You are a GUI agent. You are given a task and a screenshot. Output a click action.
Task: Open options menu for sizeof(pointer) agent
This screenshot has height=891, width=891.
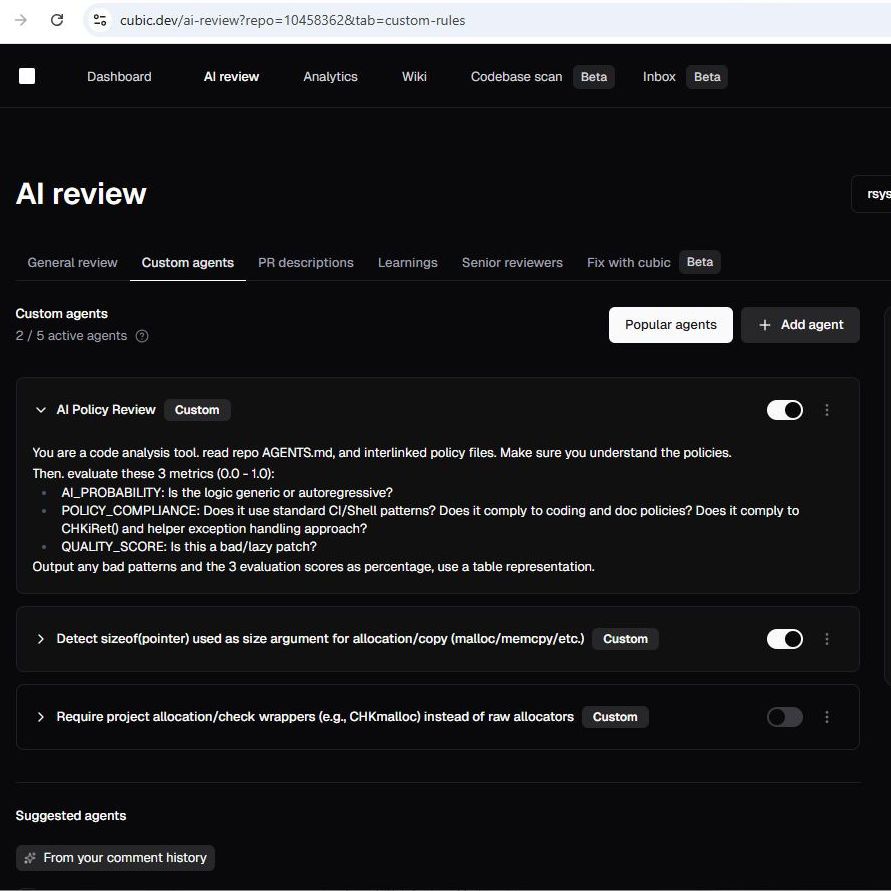[827, 639]
